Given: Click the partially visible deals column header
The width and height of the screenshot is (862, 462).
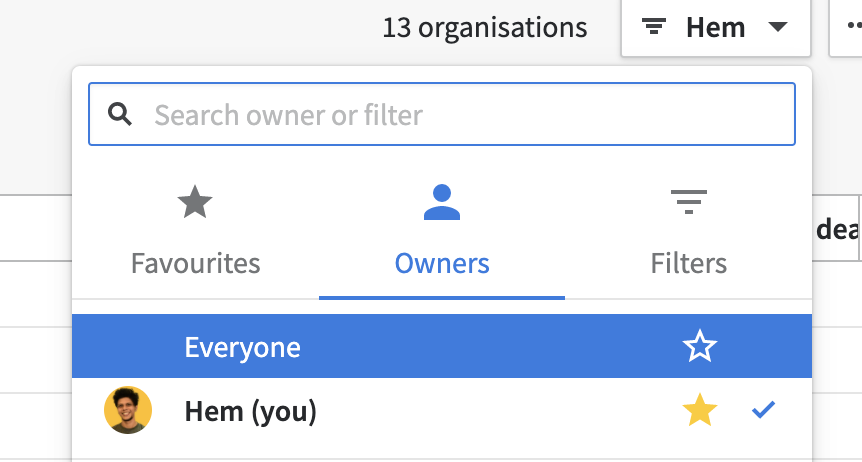Looking at the screenshot, I should [838, 229].
